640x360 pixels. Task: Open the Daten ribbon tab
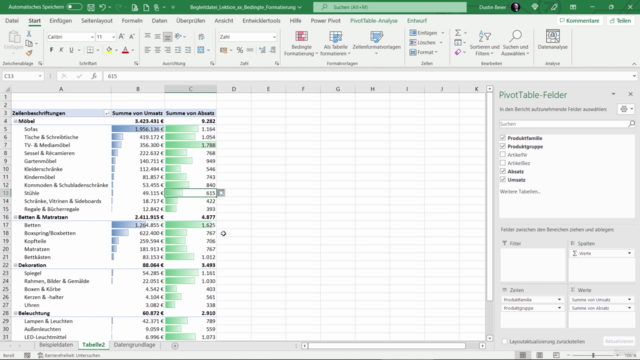pyautogui.click(x=159, y=20)
